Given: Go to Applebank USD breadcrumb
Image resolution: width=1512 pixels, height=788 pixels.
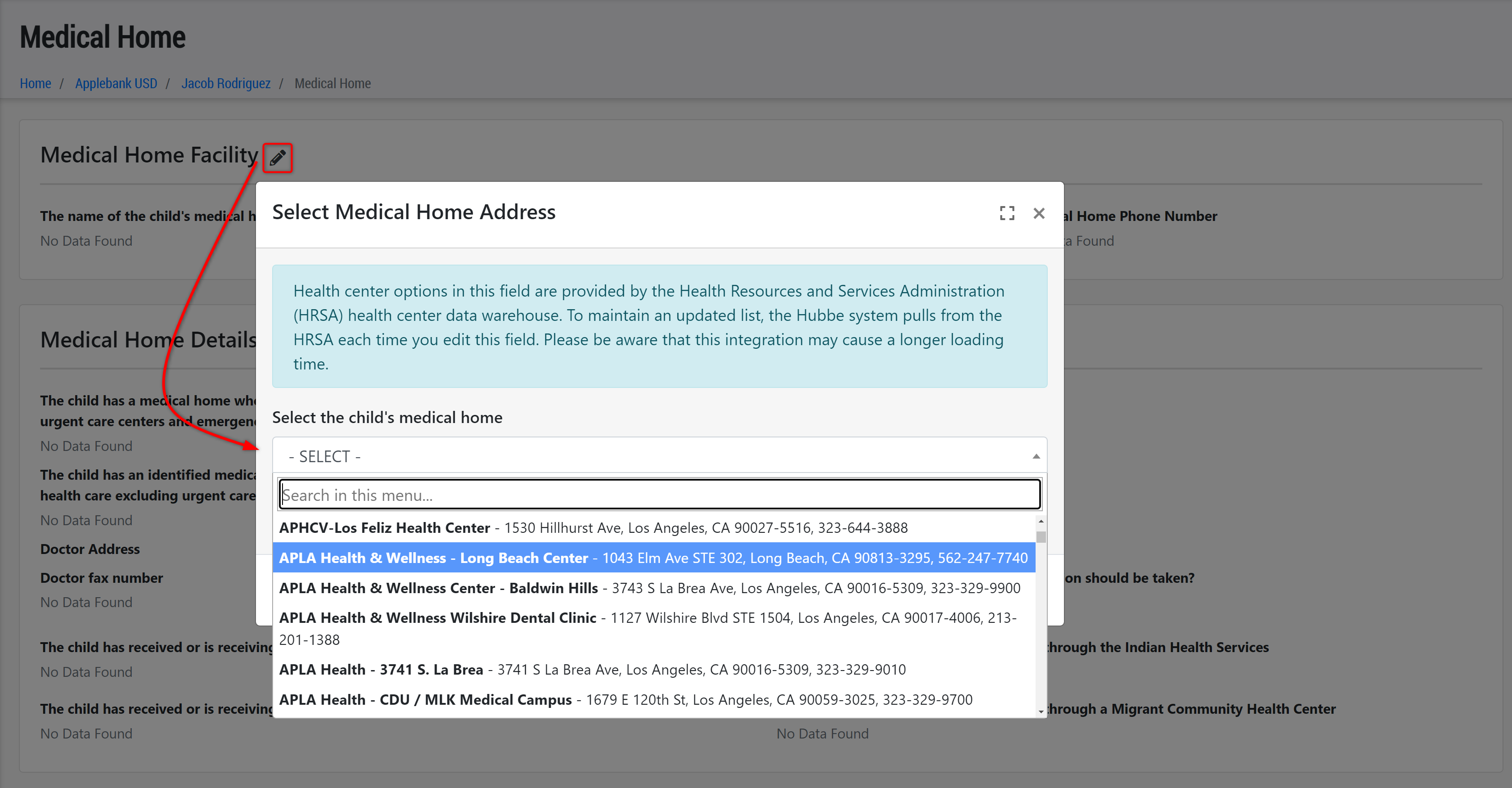Looking at the screenshot, I should tap(116, 83).
